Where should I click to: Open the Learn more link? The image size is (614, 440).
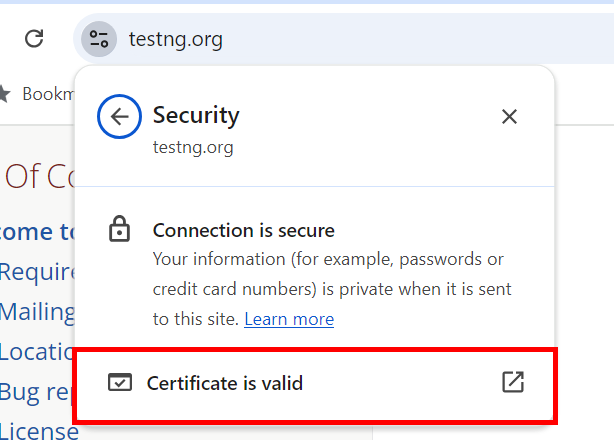coord(289,319)
